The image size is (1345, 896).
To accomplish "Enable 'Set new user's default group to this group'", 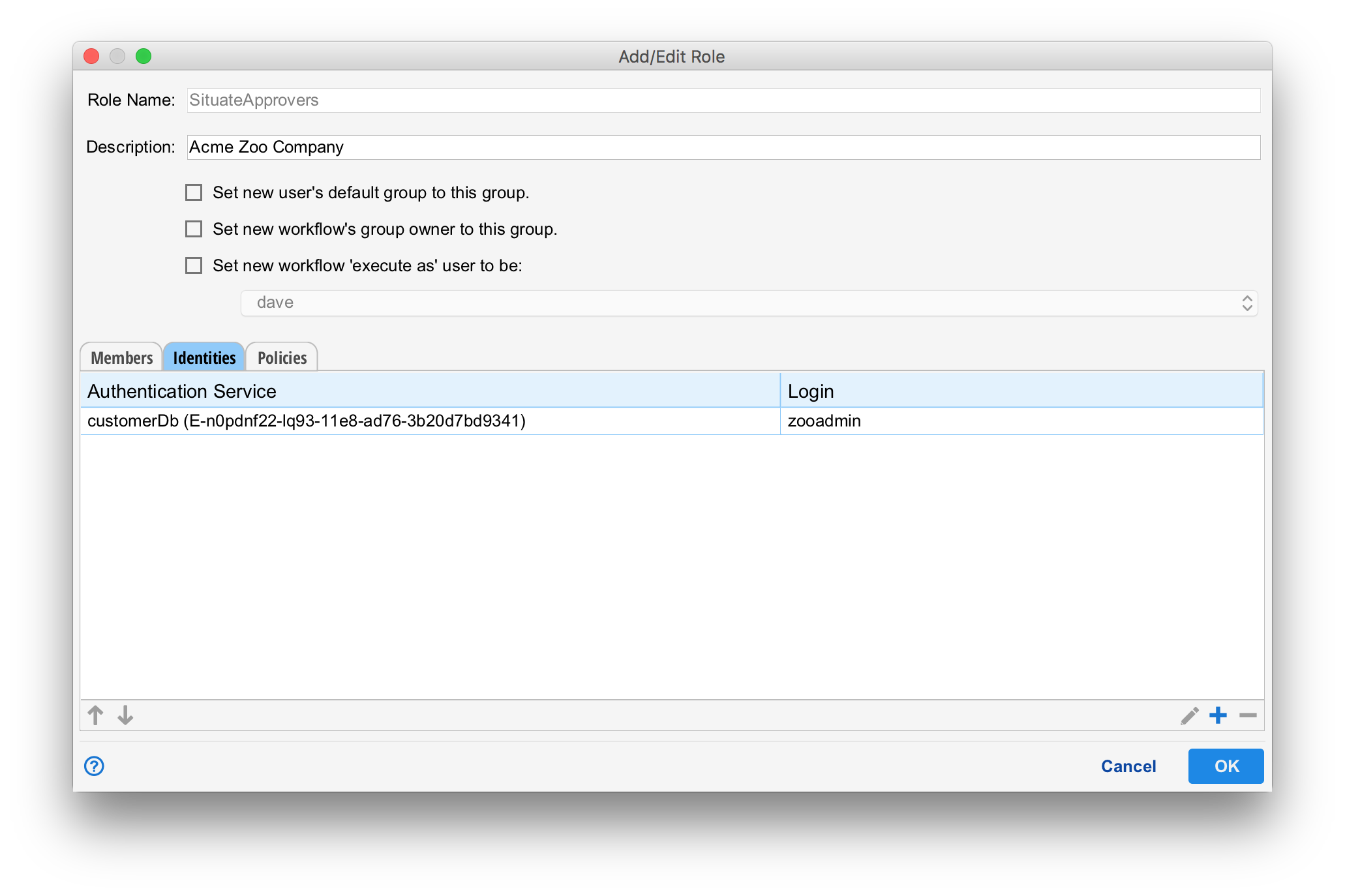I will tap(193, 192).
